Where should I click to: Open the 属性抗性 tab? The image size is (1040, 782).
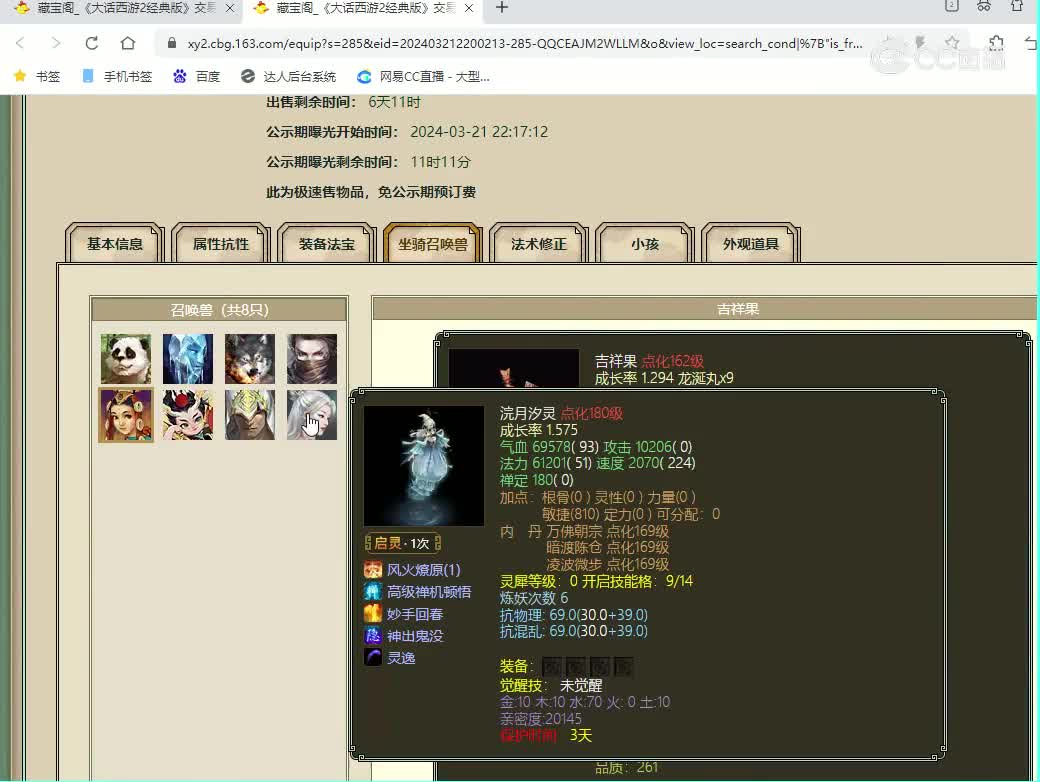(x=221, y=243)
